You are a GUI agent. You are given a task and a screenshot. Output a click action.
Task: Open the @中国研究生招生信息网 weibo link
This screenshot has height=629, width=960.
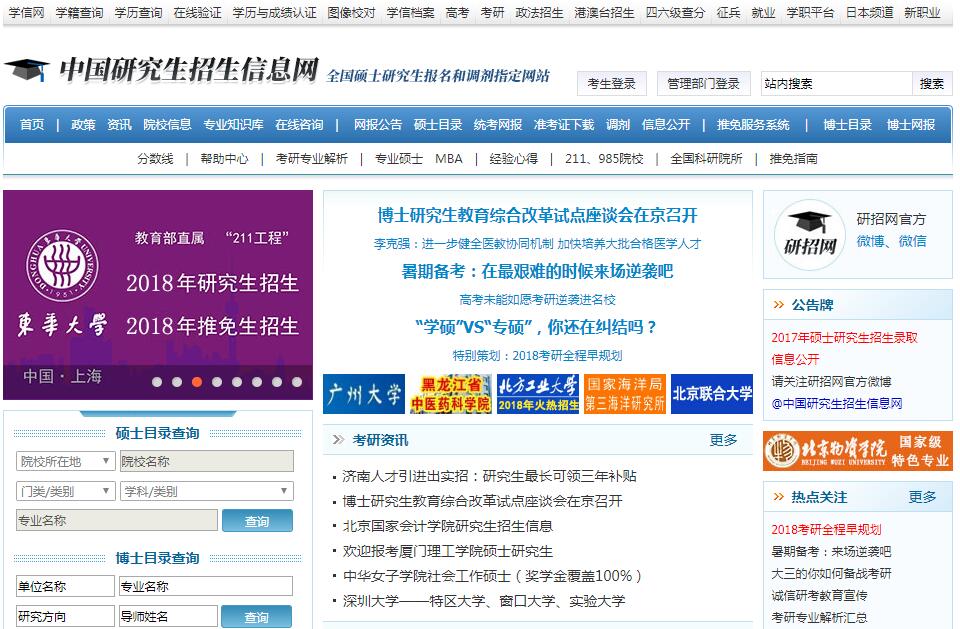(836, 404)
